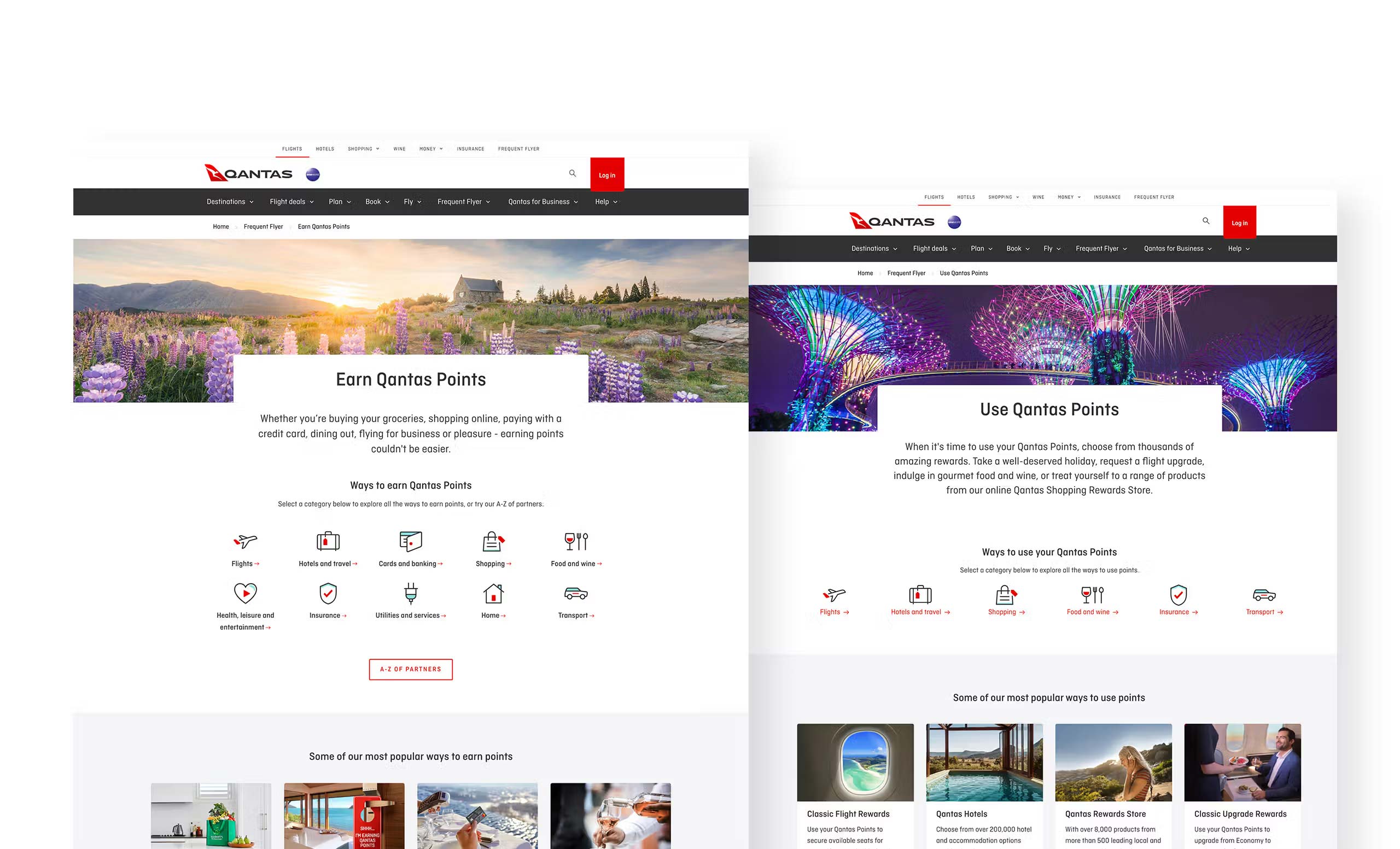The width and height of the screenshot is (1400, 849).
Task: Click Frequent Flyer breadcrumb on Earn Points page
Action: tap(263, 226)
